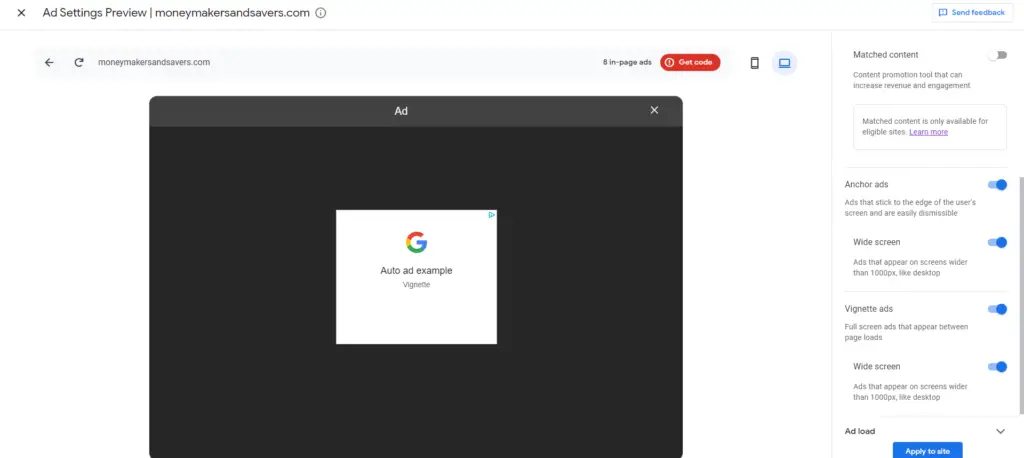Disable Vignette ads switch

pyautogui.click(x=997, y=309)
